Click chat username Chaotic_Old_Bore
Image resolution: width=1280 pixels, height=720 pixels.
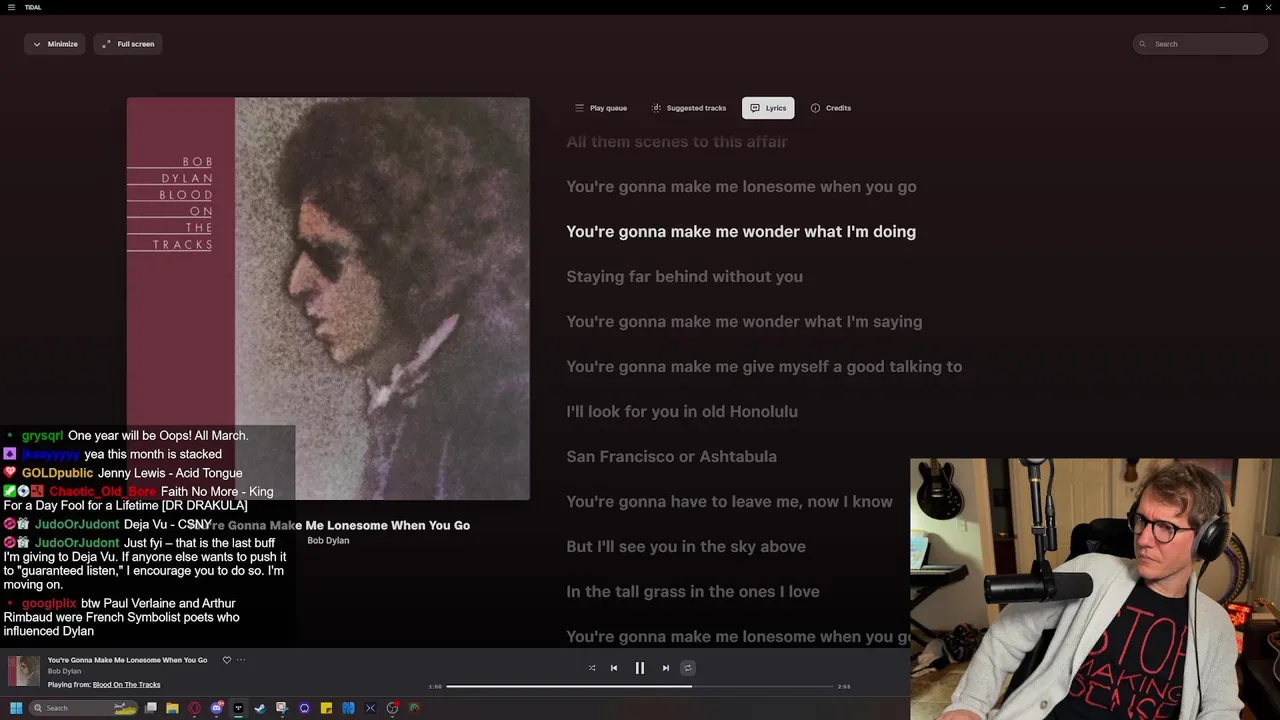[102, 491]
